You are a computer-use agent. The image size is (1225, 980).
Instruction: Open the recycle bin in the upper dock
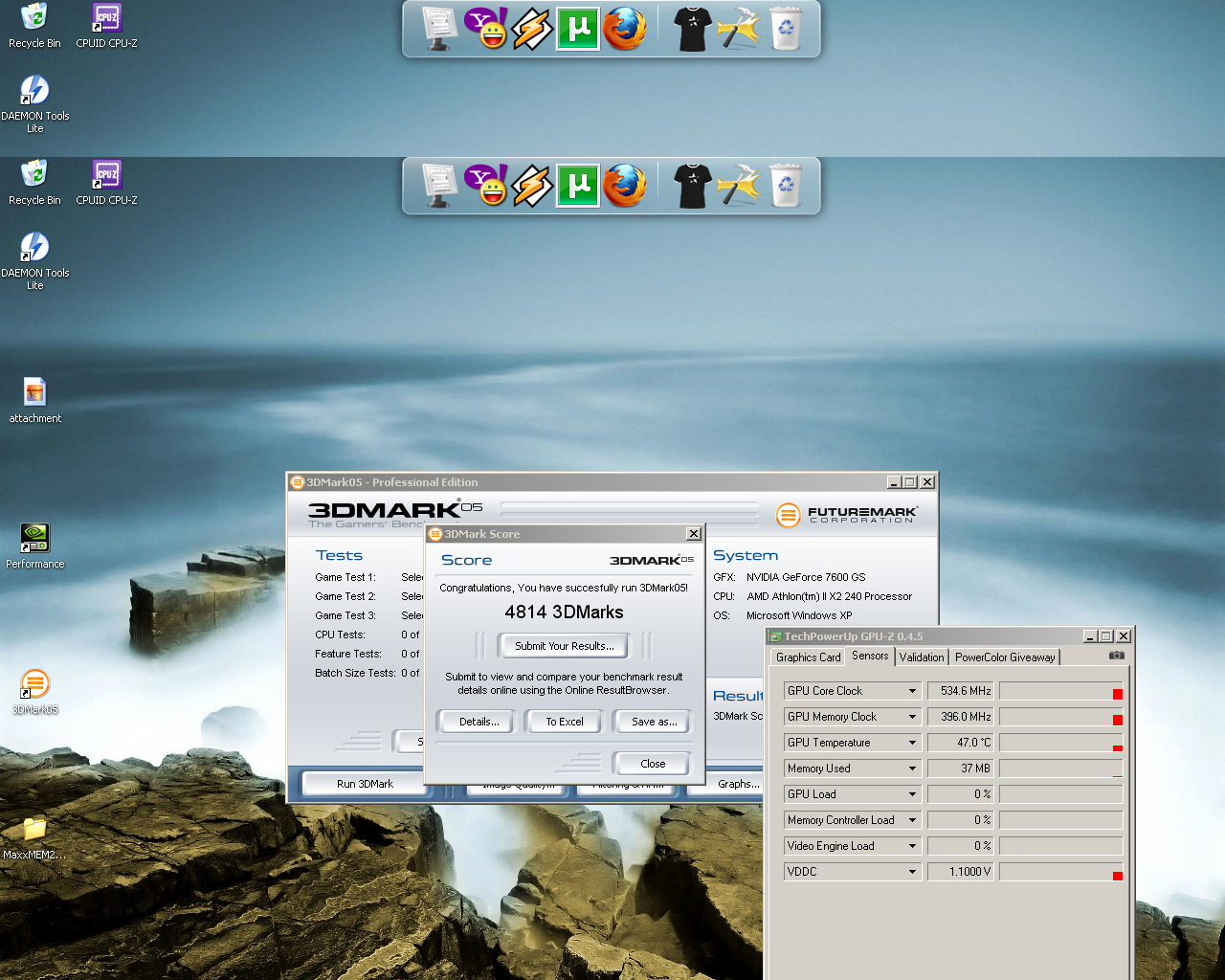coord(785,29)
